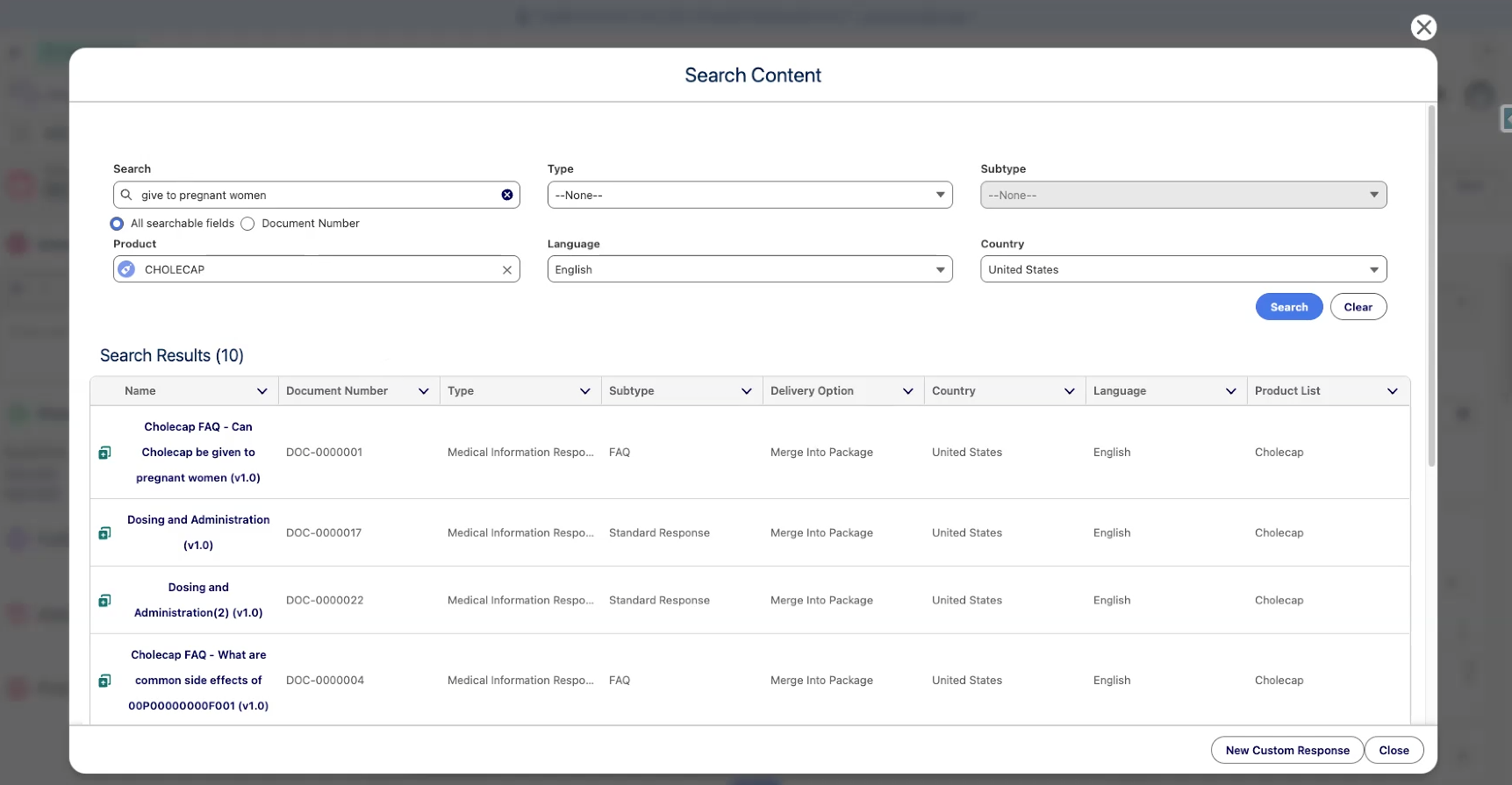Click the add icon for DOC-0000022 row
Screen dimensions: 1512x785
click(x=104, y=601)
